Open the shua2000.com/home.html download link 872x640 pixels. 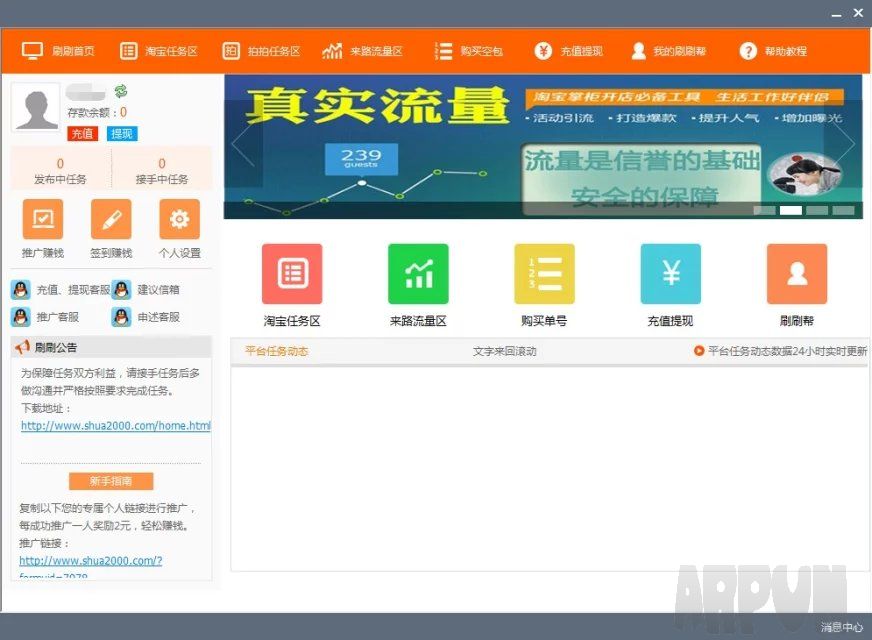click(x=115, y=426)
